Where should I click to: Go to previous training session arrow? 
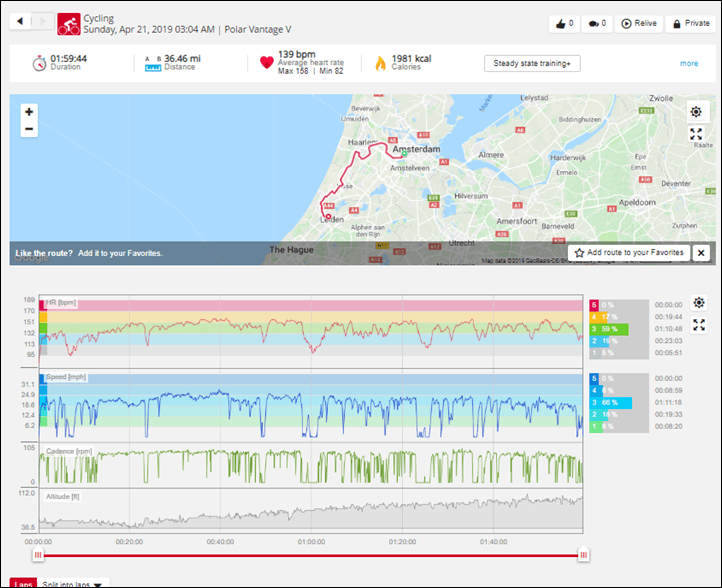20,21
